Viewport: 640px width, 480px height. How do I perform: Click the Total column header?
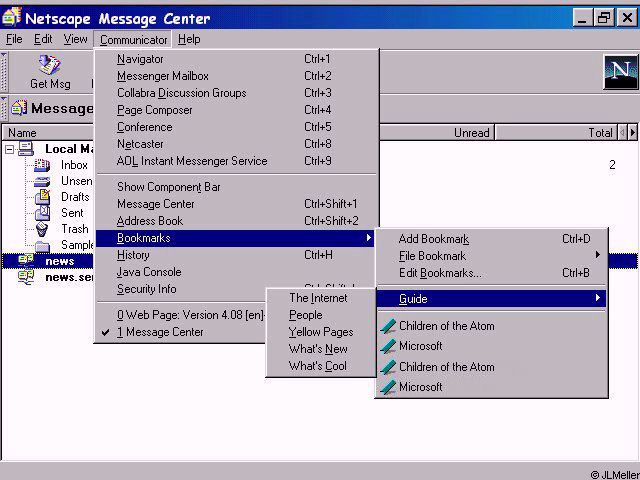point(556,133)
